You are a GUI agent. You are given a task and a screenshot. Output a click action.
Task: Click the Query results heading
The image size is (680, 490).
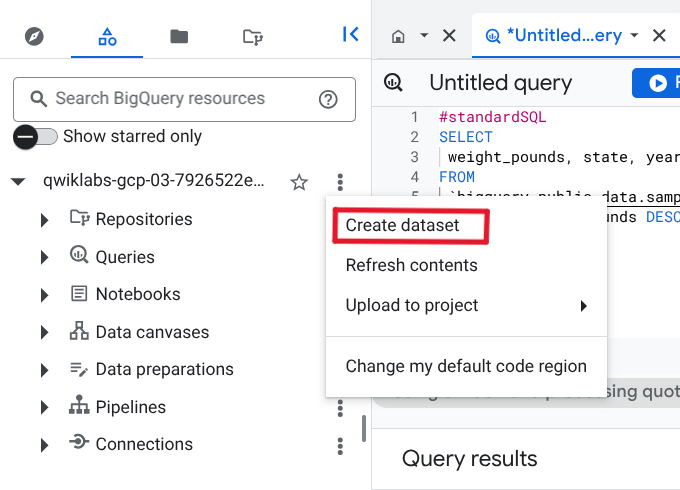pyautogui.click(x=469, y=459)
